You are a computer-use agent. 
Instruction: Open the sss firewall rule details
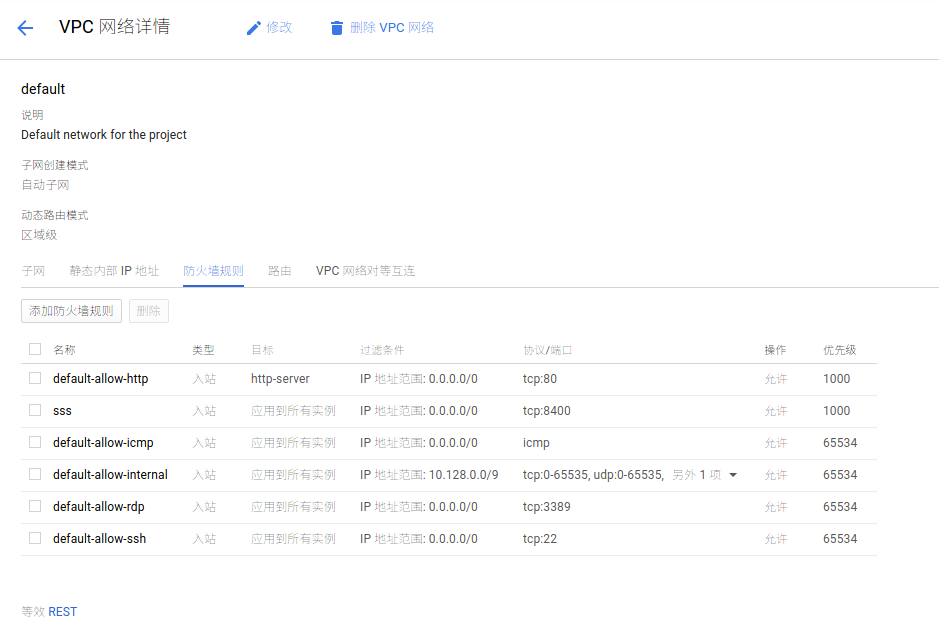coord(60,410)
